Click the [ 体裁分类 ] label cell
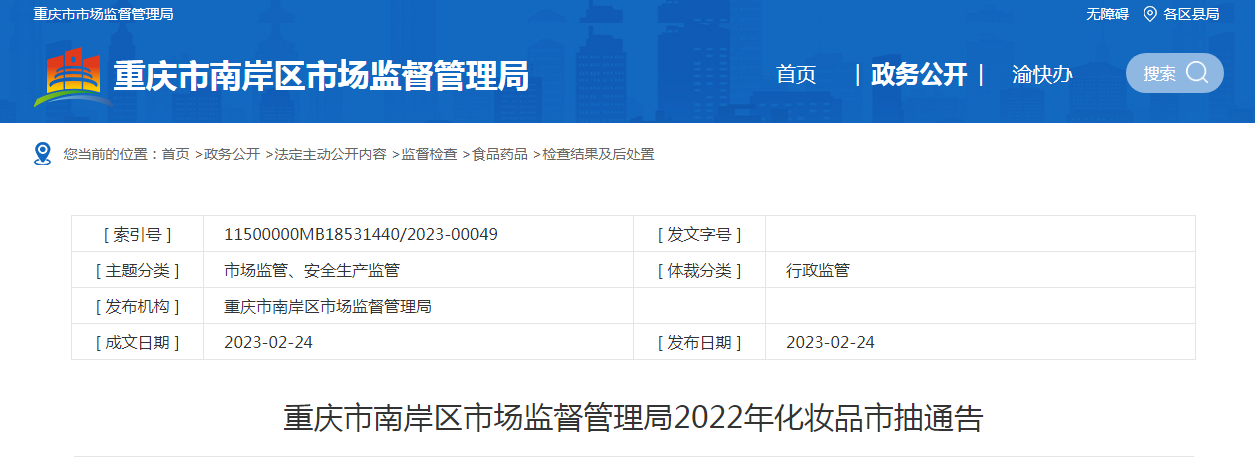 [699, 270]
